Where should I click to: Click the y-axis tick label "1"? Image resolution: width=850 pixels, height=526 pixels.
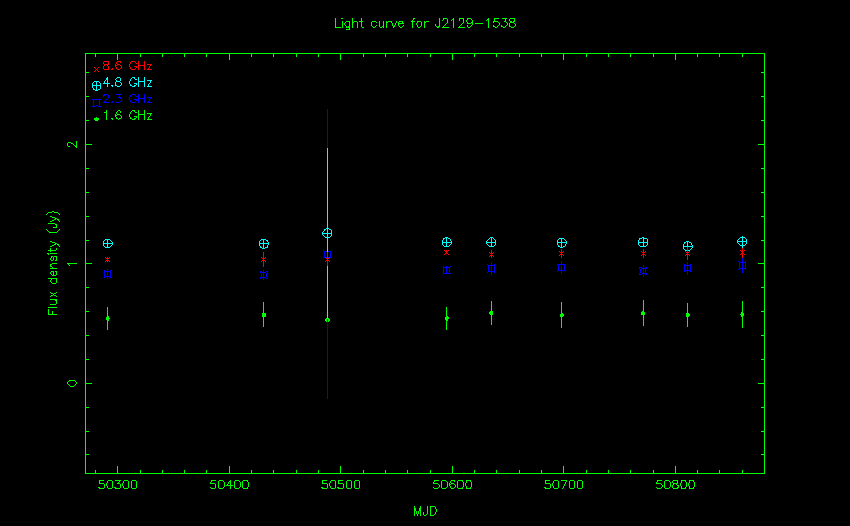pos(72,264)
